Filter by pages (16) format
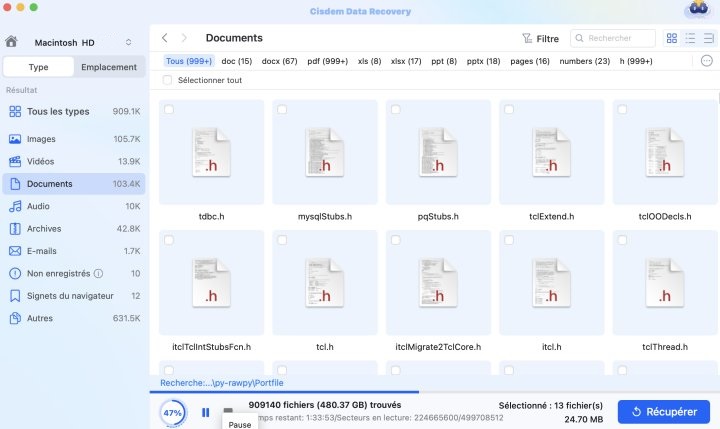The image size is (720, 429). click(x=530, y=61)
